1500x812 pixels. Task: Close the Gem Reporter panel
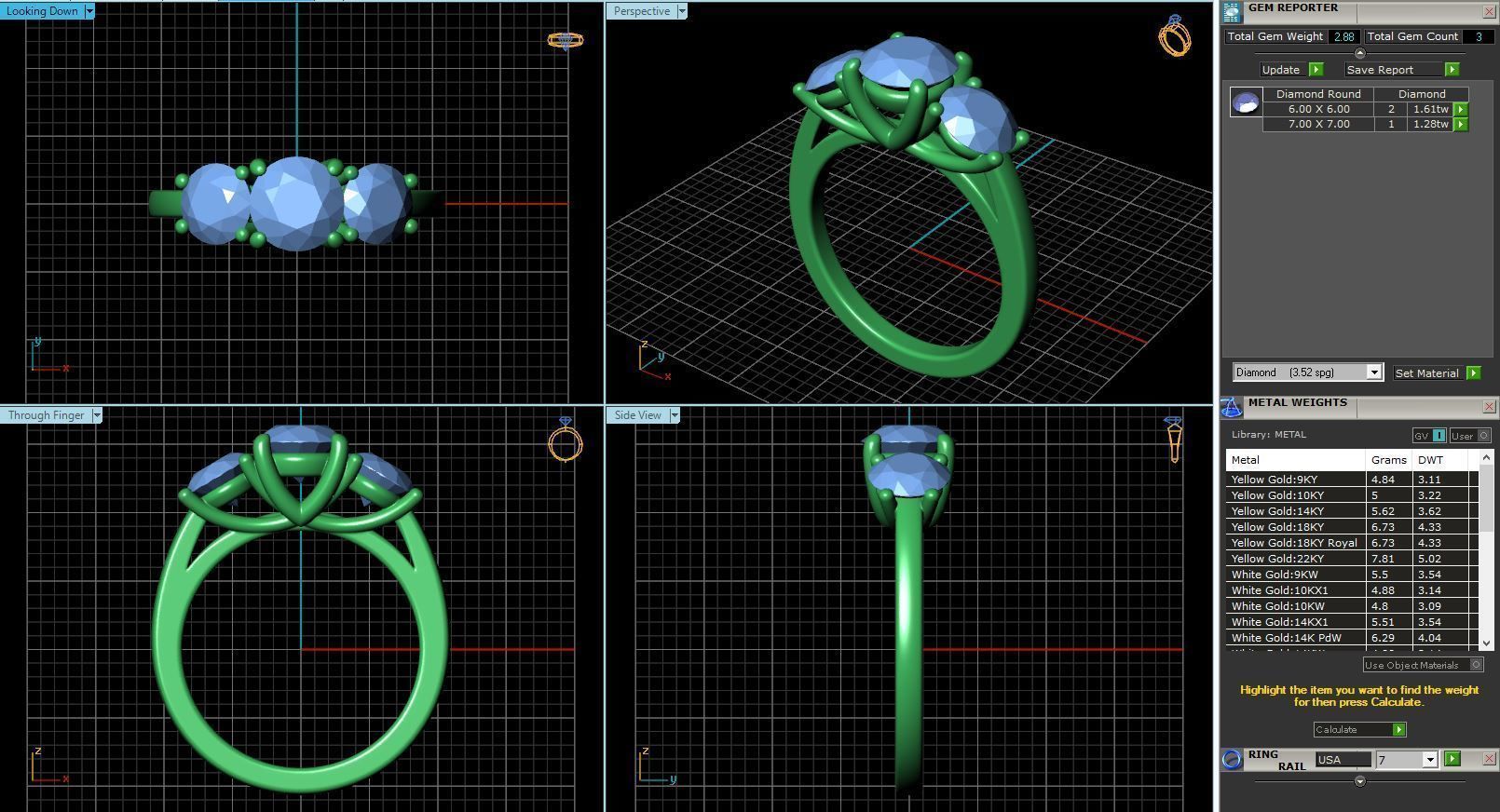click(1489, 11)
